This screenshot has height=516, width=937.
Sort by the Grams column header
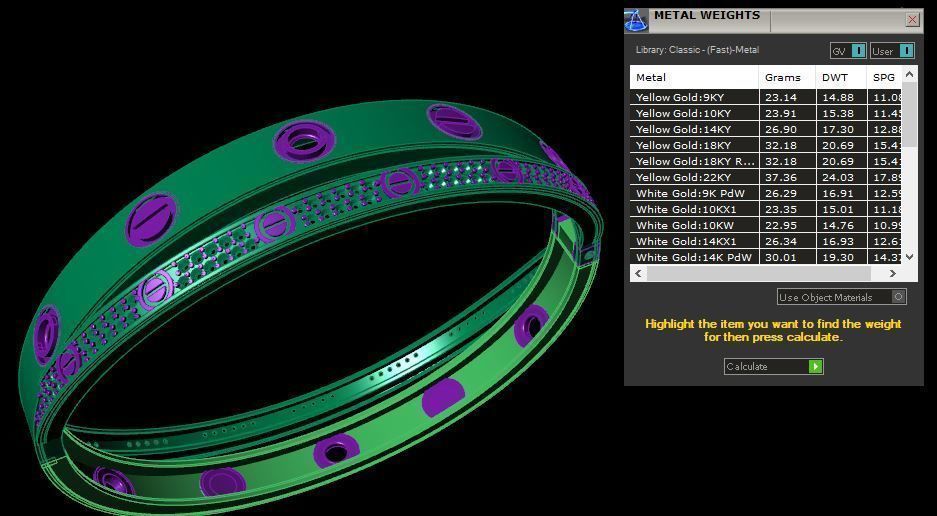788,77
